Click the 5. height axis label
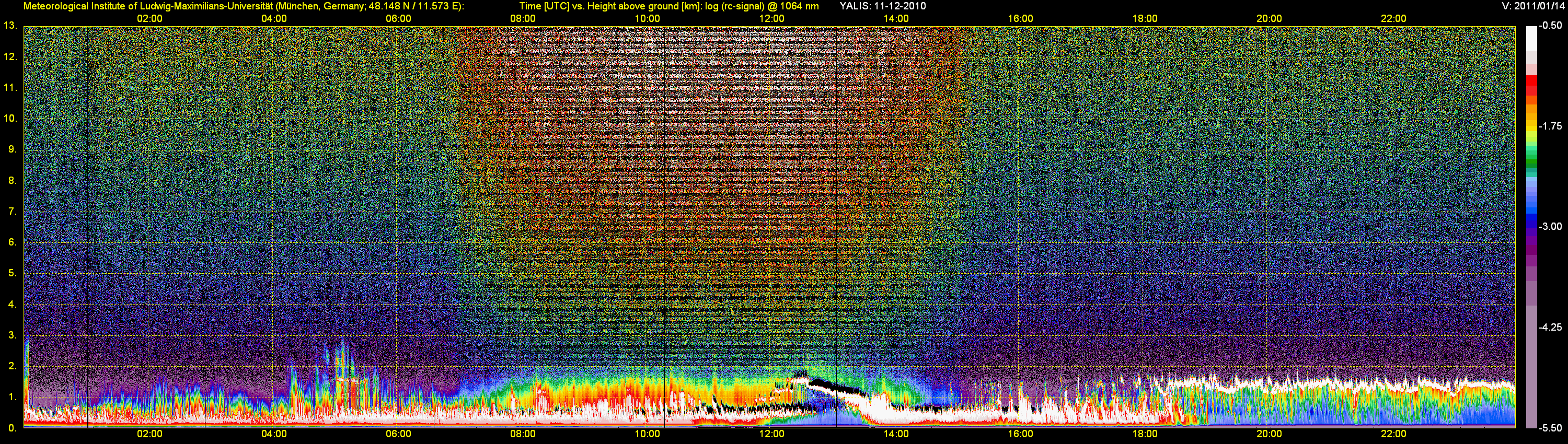This screenshot has height=444, width=1568. (12, 273)
